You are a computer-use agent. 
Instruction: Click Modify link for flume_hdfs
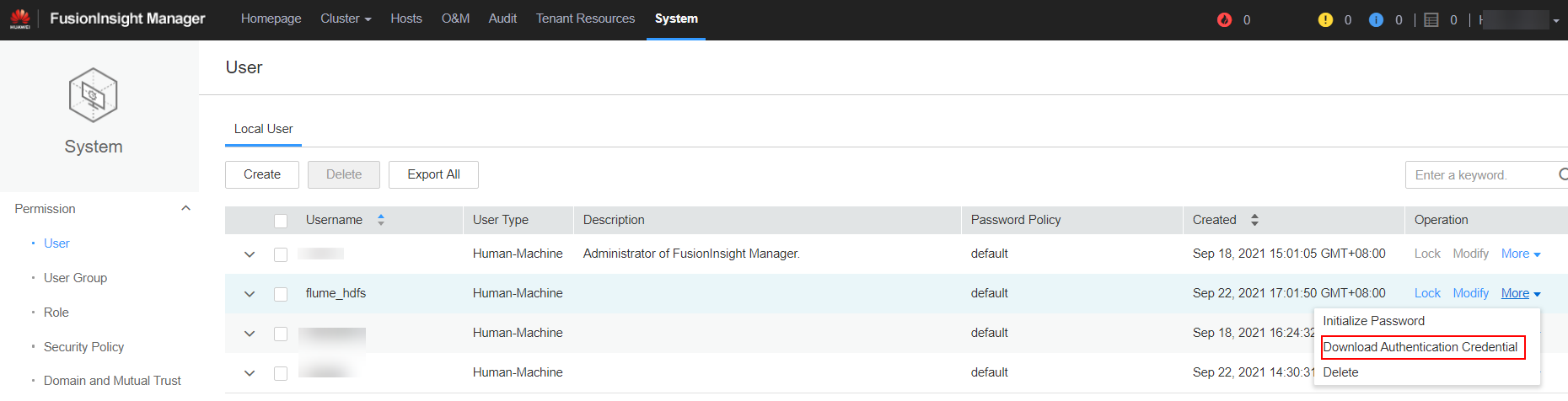point(1470,293)
